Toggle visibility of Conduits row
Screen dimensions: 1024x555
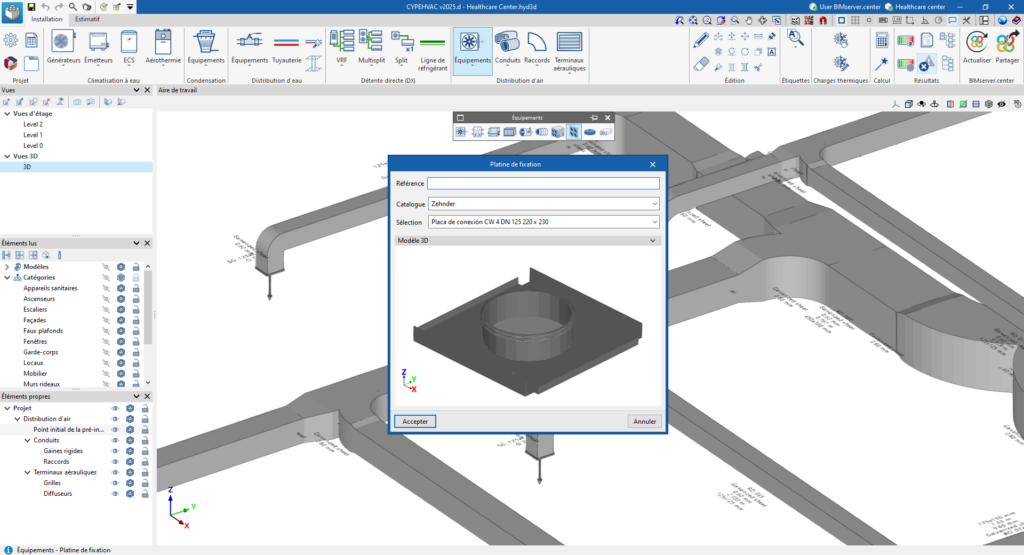pos(115,441)
